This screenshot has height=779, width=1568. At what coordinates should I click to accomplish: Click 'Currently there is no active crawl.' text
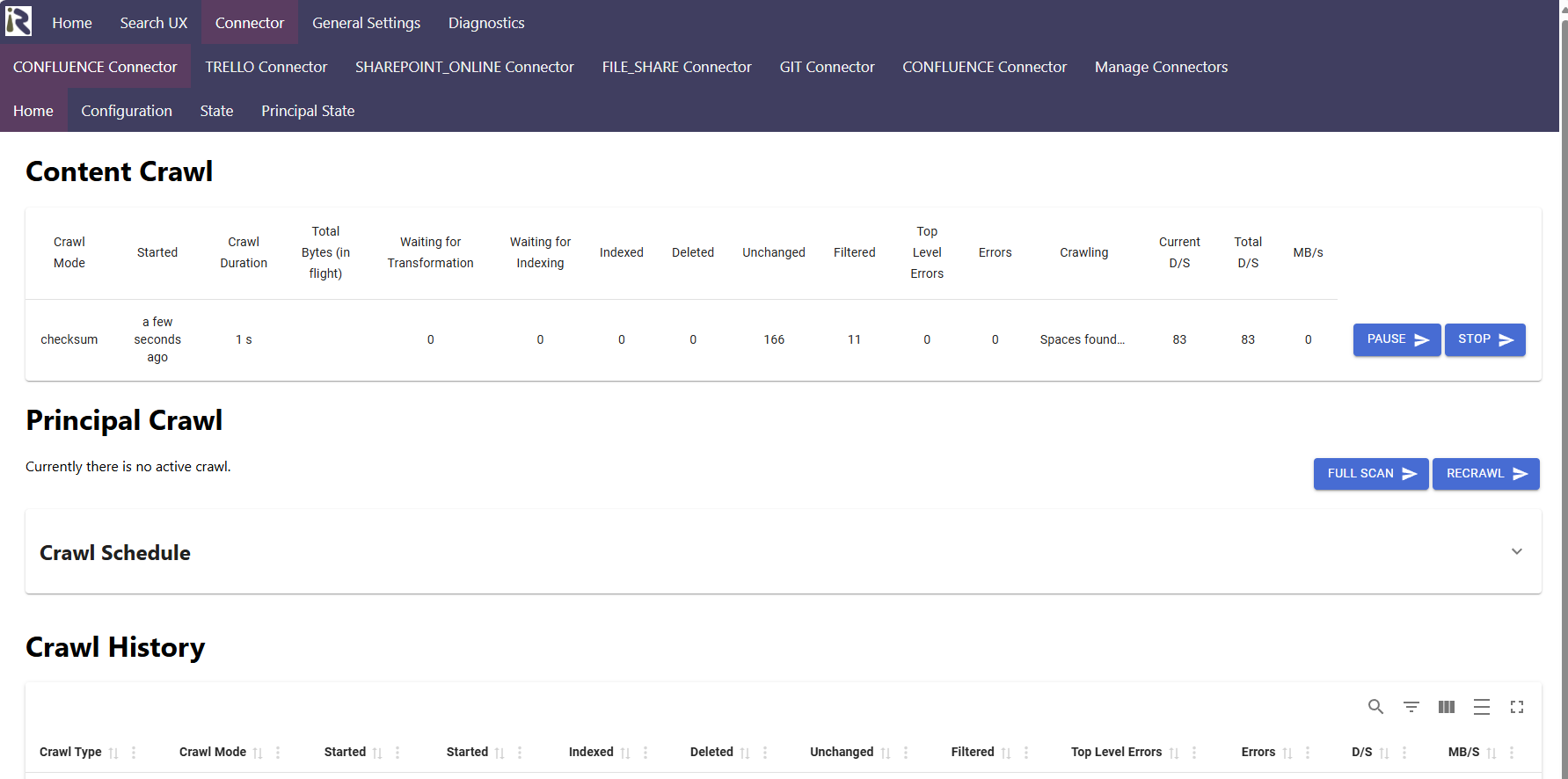[x=128, y=467]
